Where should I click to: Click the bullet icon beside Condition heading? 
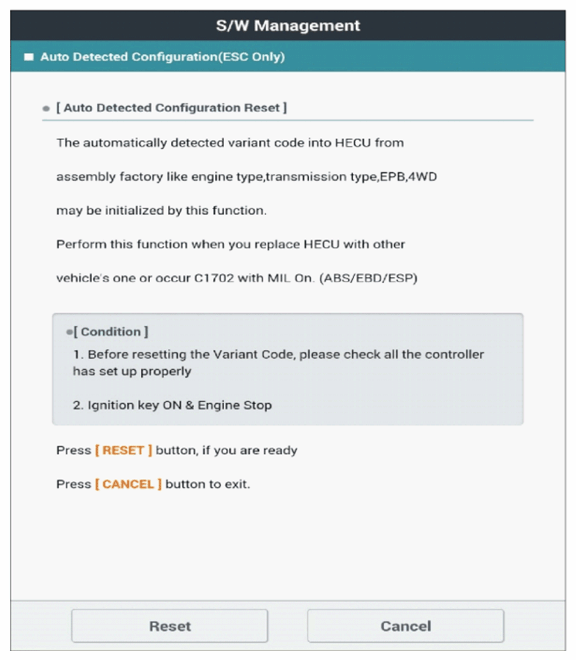click(69, 332)
